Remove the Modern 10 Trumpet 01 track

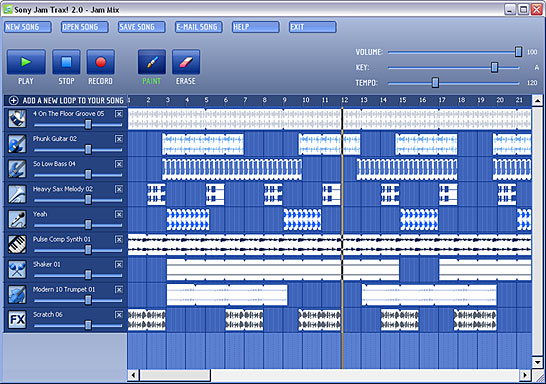(119, 289)
